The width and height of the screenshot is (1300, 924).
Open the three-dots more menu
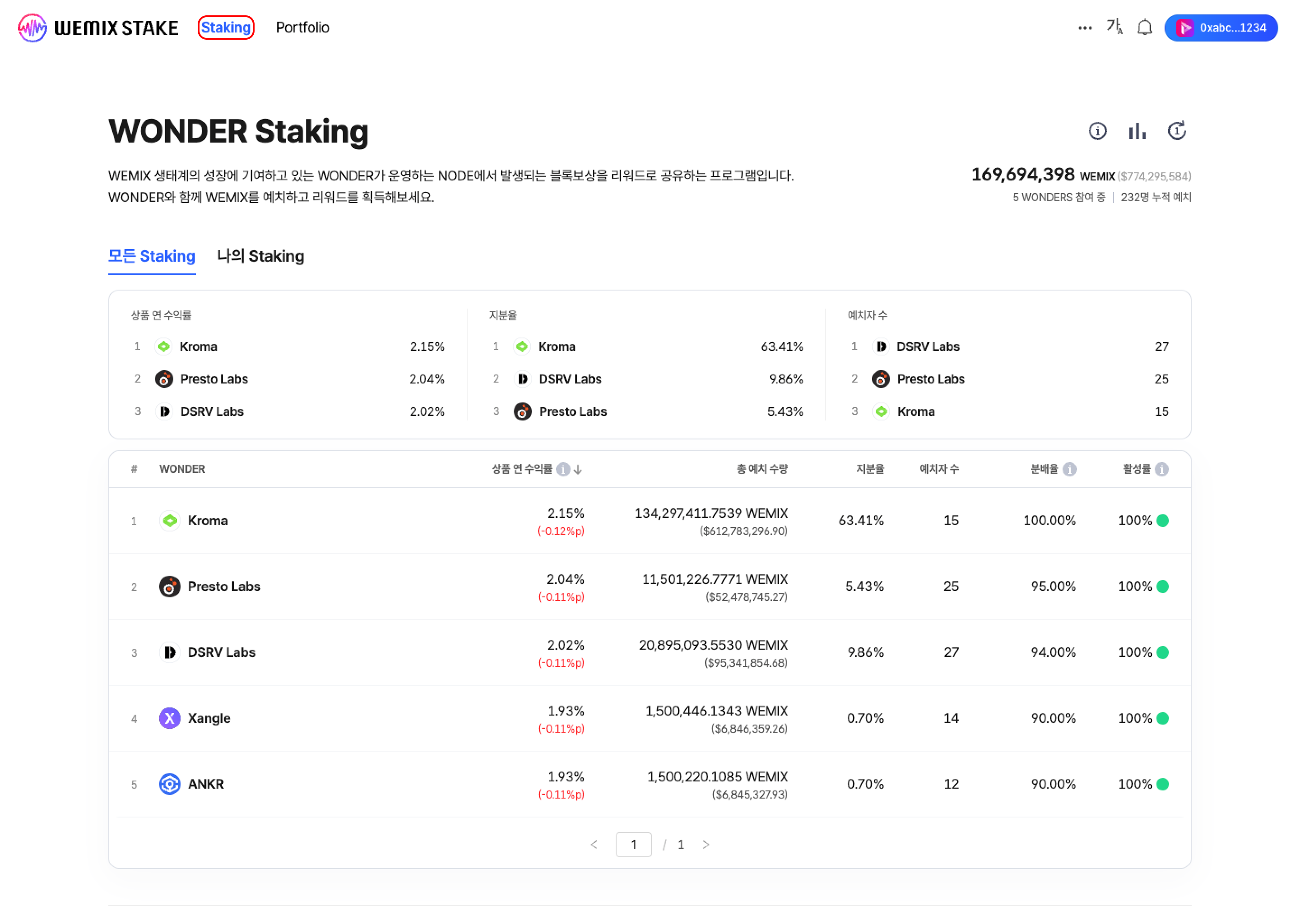[x=1084, y=28]
